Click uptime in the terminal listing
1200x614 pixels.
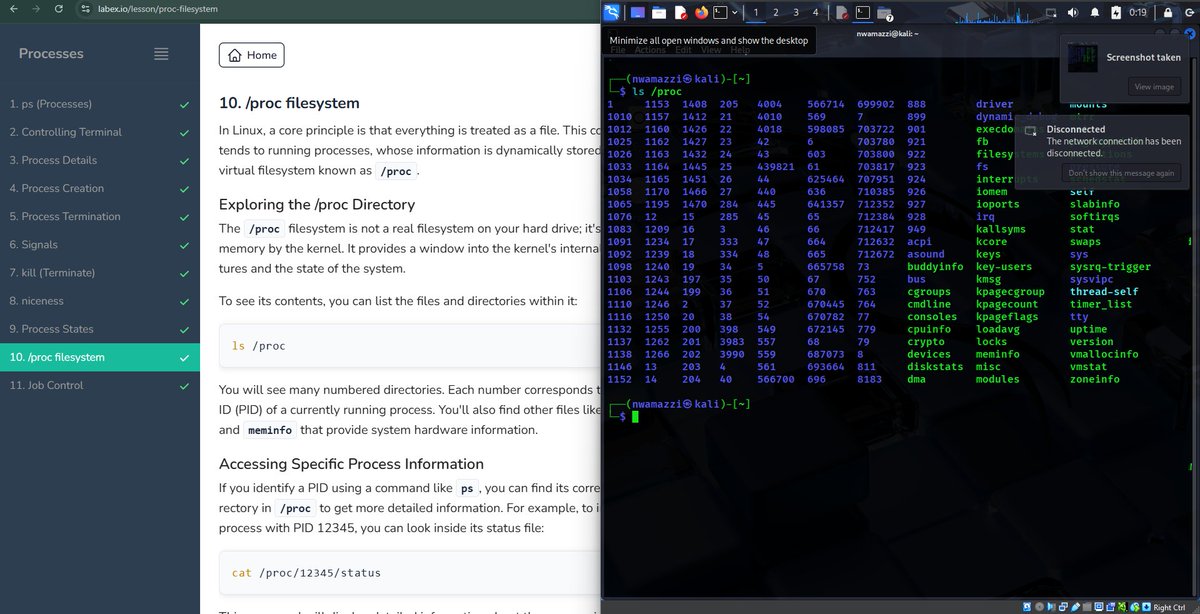coord(1089,329)
